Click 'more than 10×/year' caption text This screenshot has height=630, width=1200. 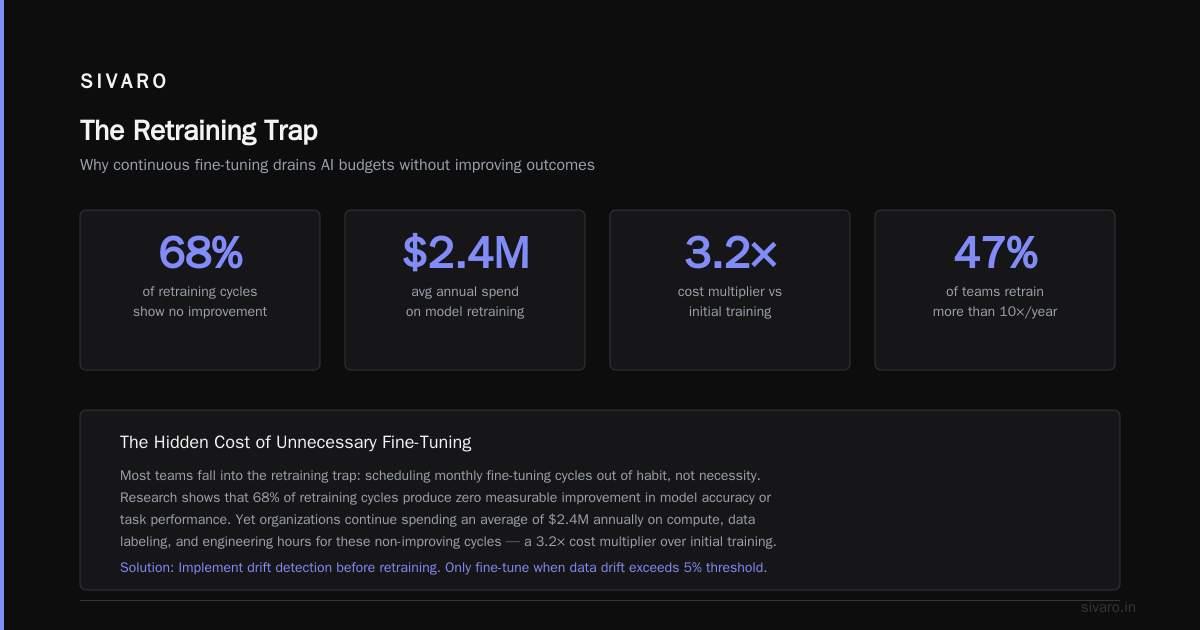tap(995, 312)
